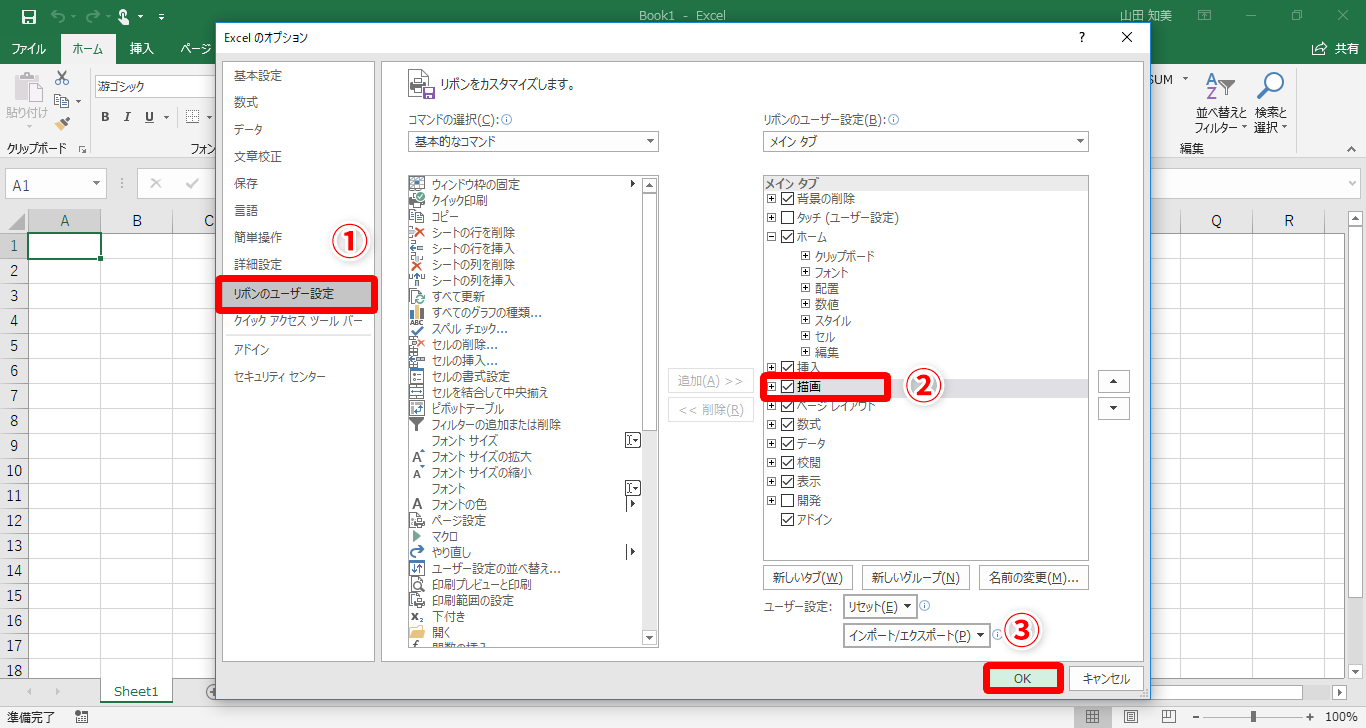Select 基本設定 in the options sidebar
This screenshot has width=1366, height=728.
tap(258, 76)
